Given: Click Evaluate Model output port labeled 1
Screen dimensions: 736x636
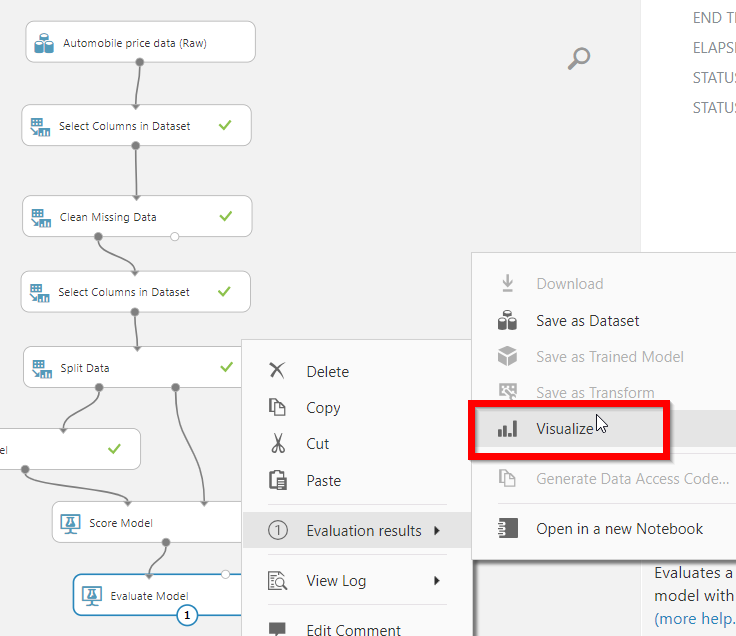Looking at the screenshot, I should 187,615.
